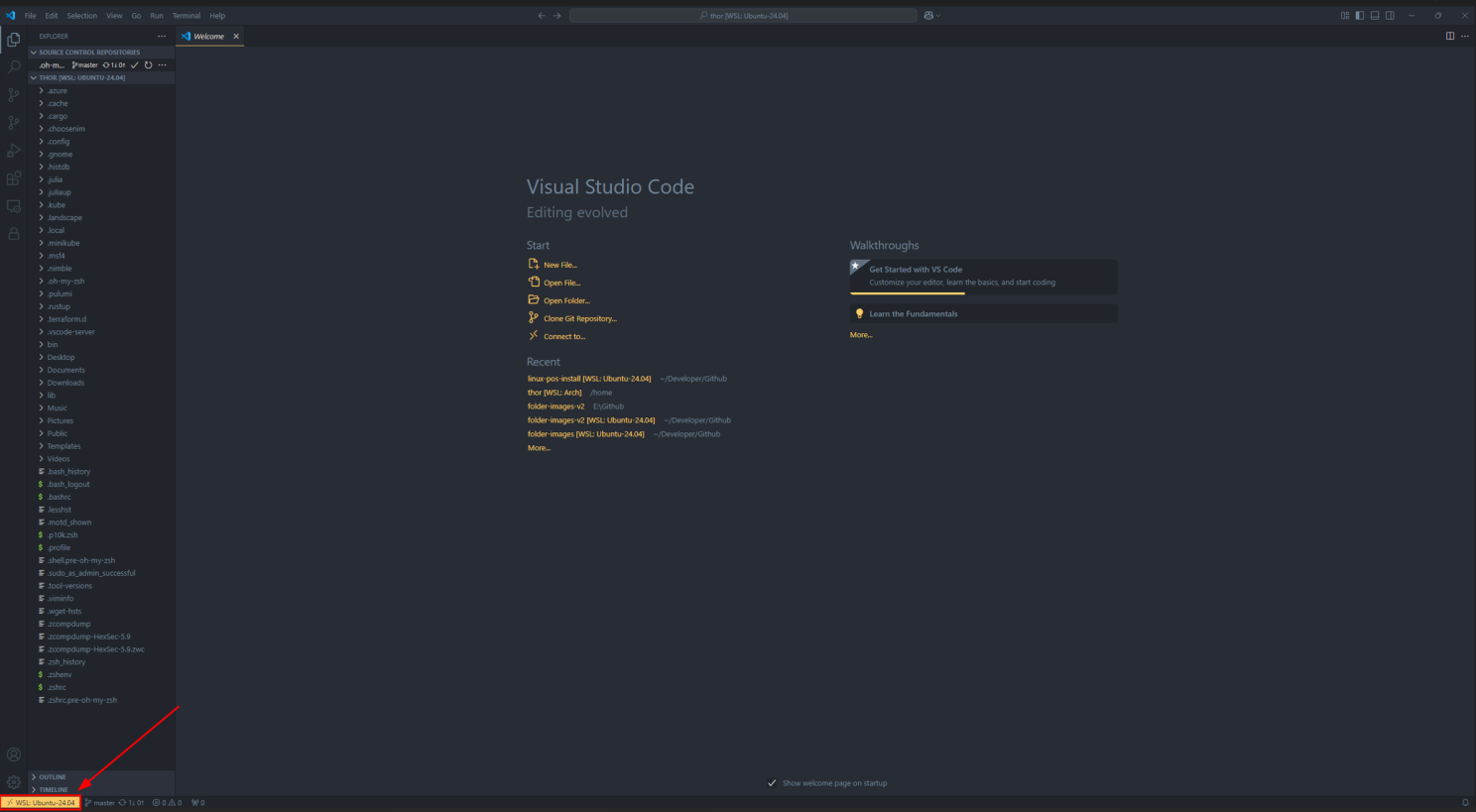Click Open Folder... link

[x=558, y=300]
